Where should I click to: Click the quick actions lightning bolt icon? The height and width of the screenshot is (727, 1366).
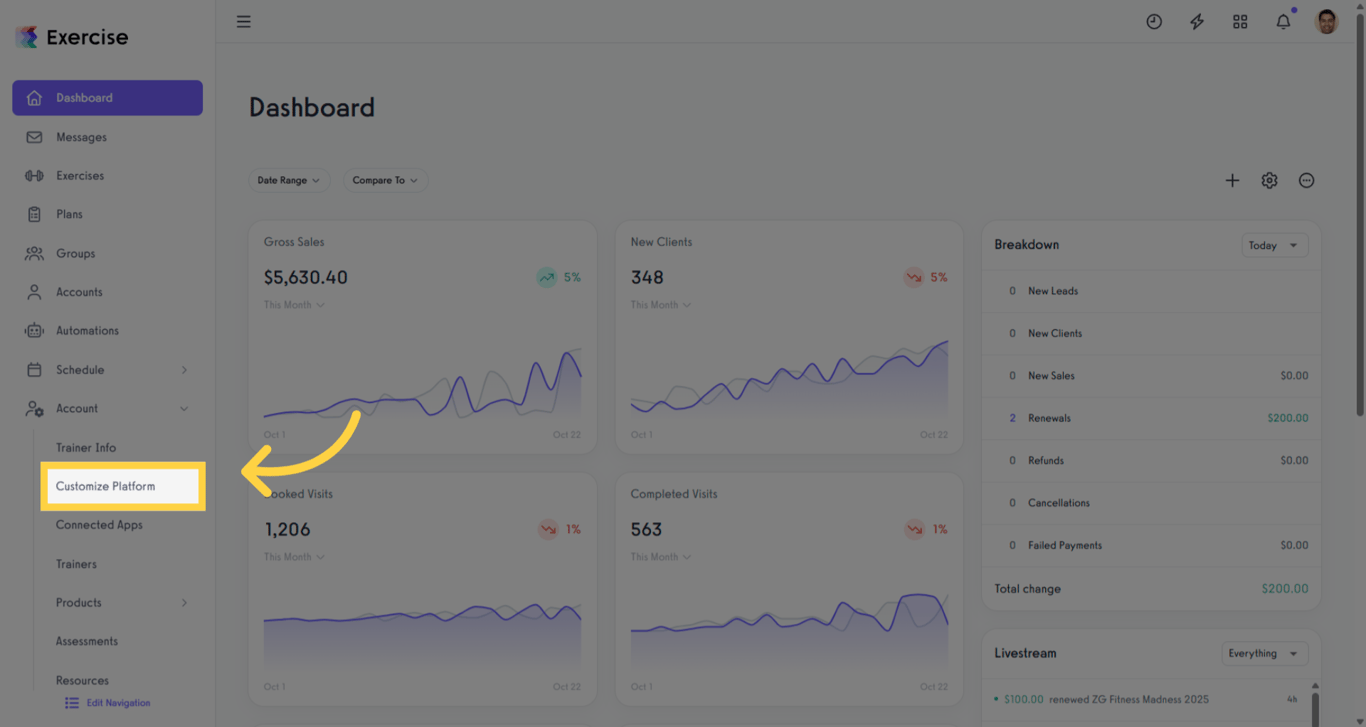pyautogui.click(x=1197, y=21)
